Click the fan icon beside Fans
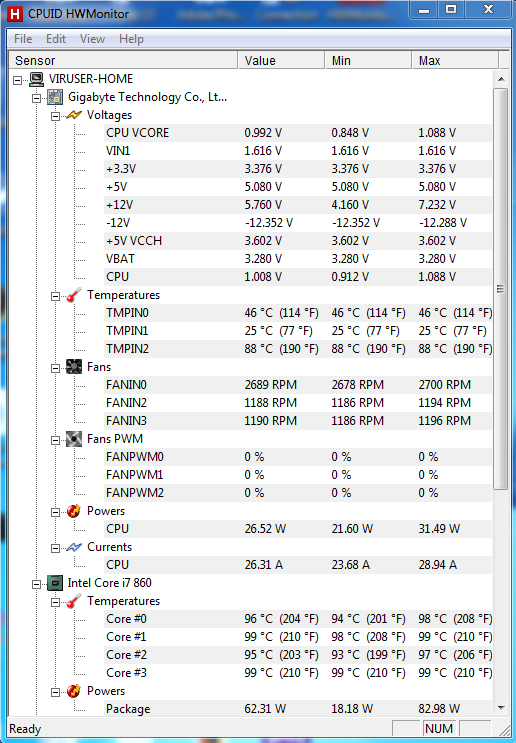Image resolution: width=516 pixels, height=743 pixels. (74, 367)
